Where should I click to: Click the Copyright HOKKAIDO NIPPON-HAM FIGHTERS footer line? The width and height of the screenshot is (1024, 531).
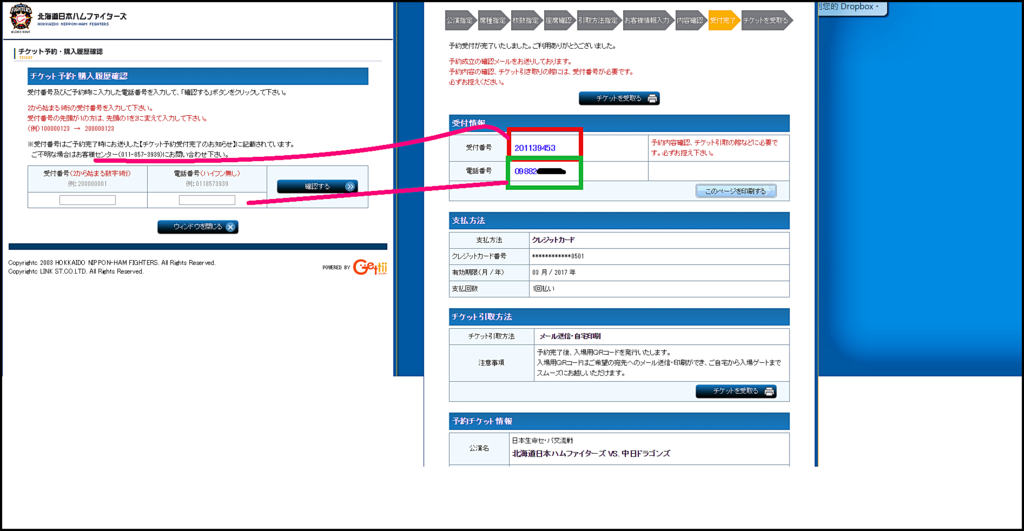[x=112, y=263]
